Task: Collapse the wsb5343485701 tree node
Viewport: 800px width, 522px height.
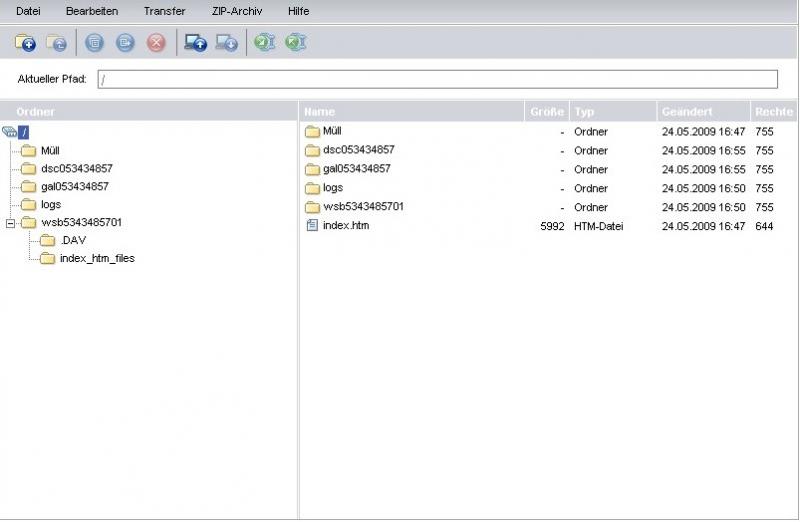Action: 10,222
